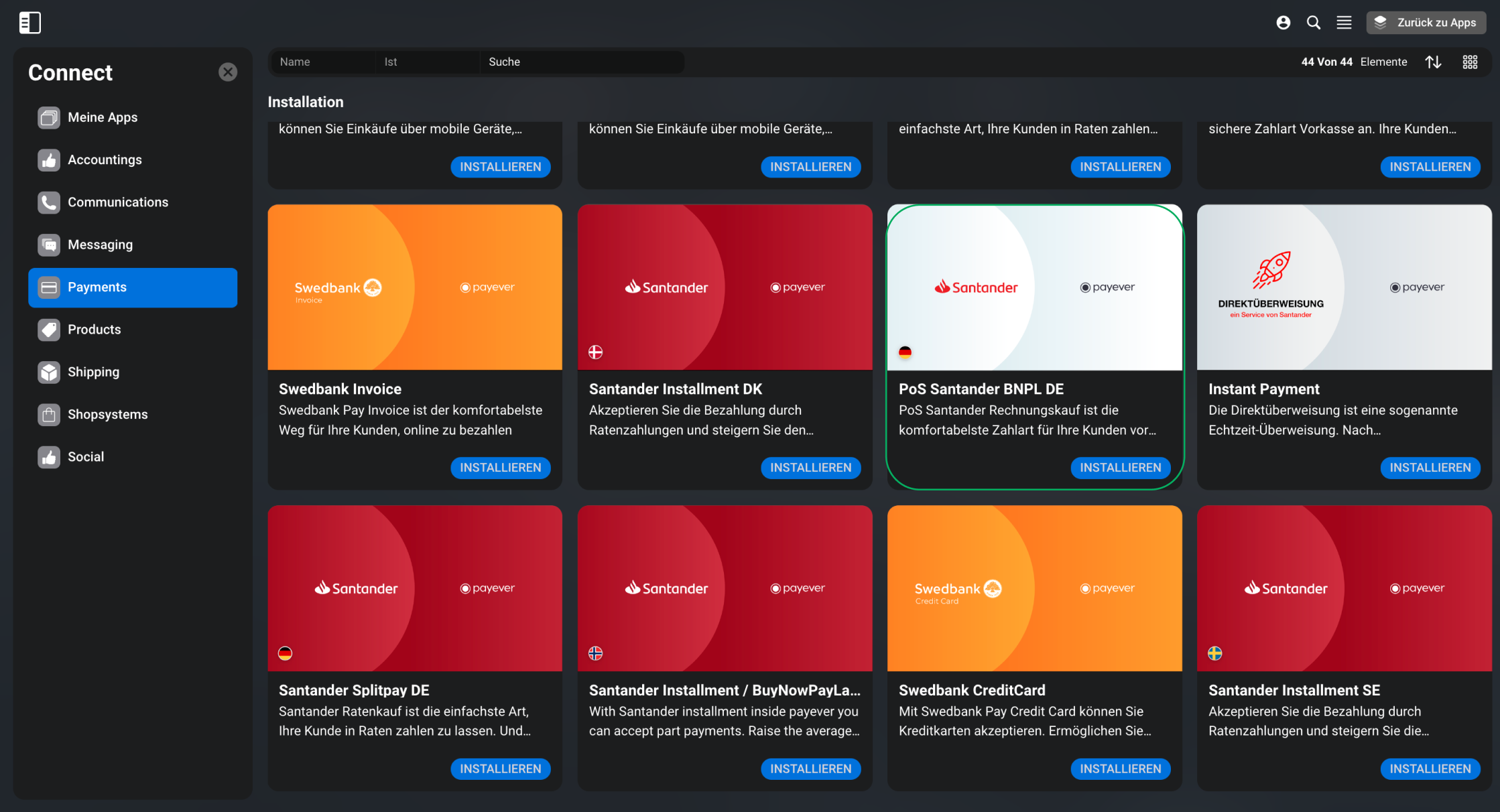
Task: Select the Payments category
Action: click(133, 287)
